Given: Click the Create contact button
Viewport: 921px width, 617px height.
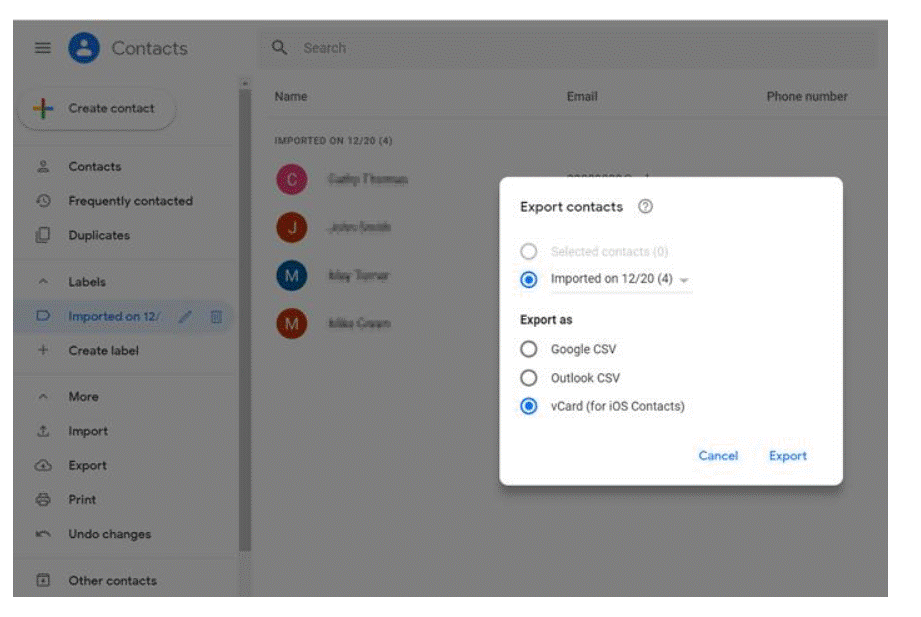Looking at the screenshot, I should point(97,109).
